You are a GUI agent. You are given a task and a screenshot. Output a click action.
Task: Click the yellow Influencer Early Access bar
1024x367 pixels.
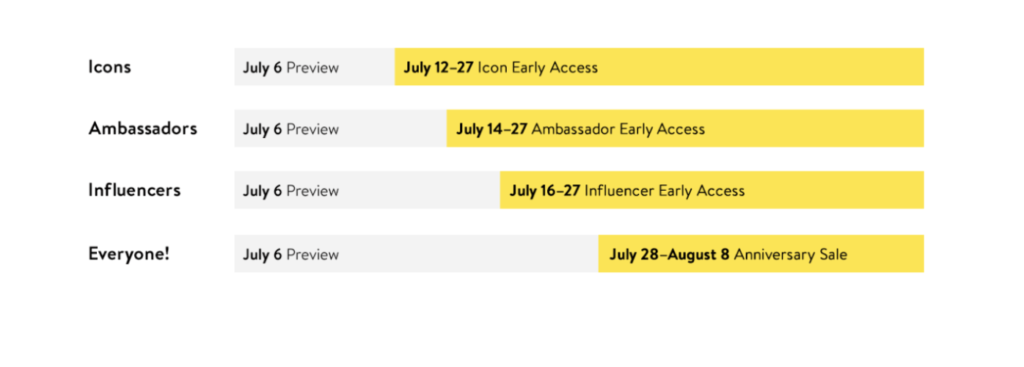[x=712, y=190]
